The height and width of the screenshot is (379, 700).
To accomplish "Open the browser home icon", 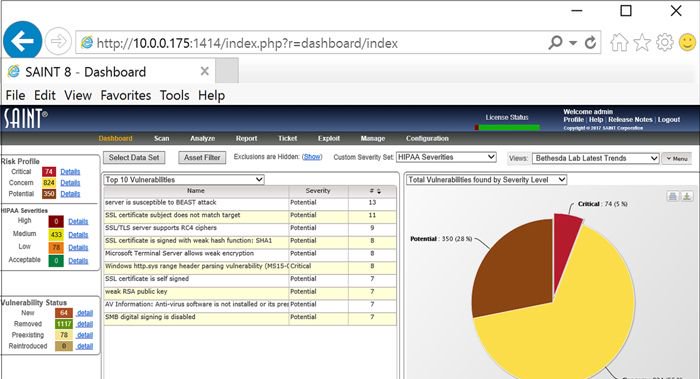I will point(619,43).
